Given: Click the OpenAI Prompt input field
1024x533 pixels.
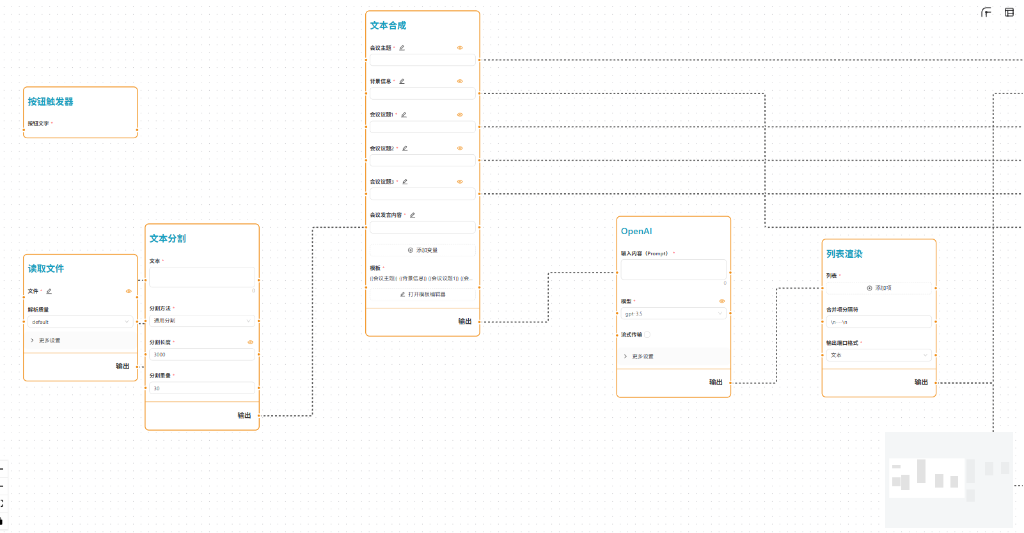Looking at the screenshot, I should click(x=673, y=269).
